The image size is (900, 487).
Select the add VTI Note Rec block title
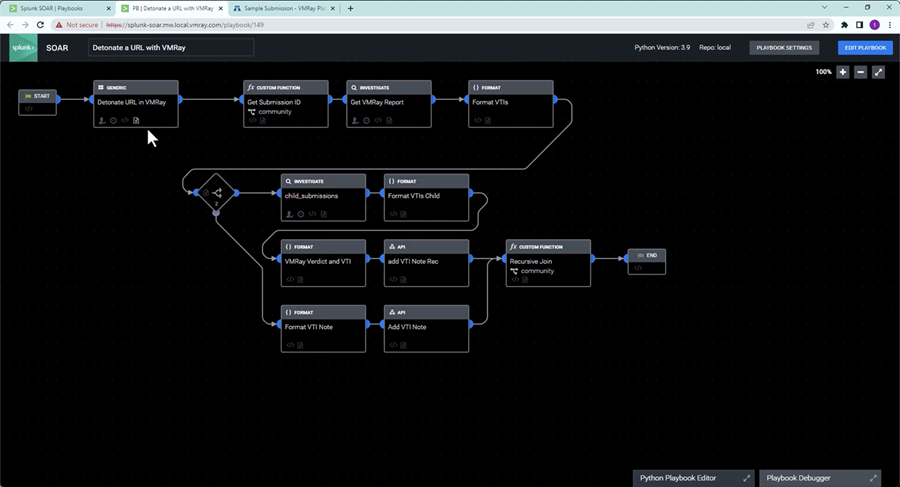(x=413, y=261)
